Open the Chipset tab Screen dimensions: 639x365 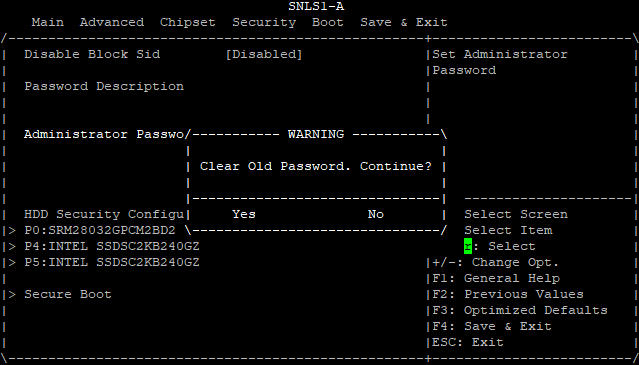(x=187, y=22)
